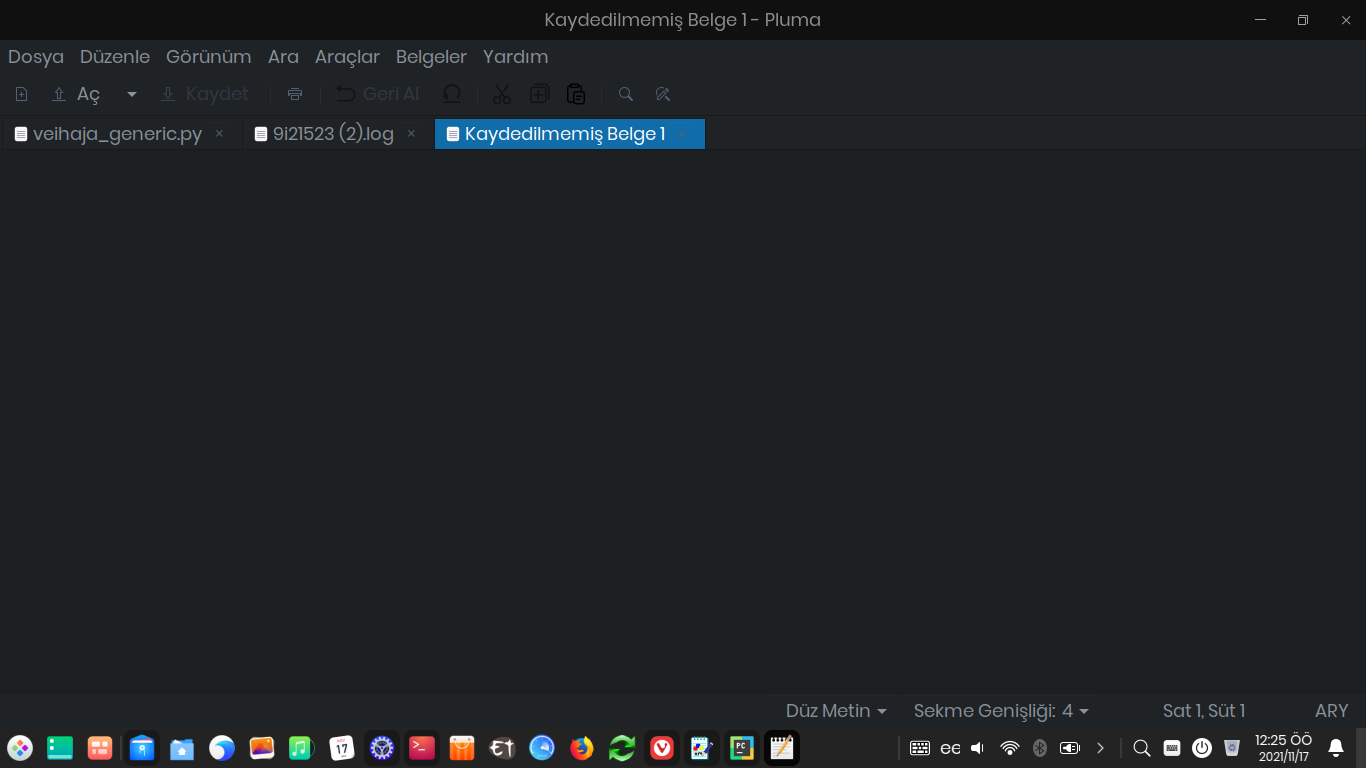The height and width of the screenshot is (768, 1366).
Task: Open the Görünüm menu
Action: (209, 57)
